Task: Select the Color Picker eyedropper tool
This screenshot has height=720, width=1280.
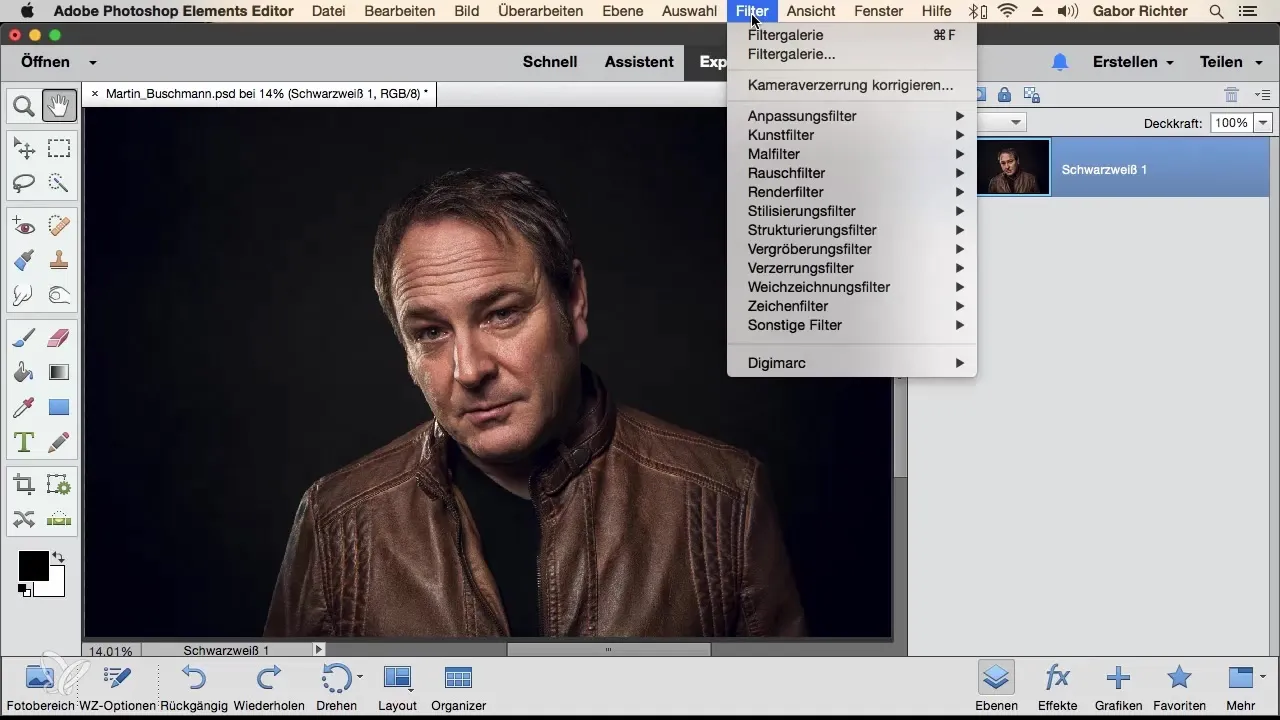Action: [x=24, y=407]
